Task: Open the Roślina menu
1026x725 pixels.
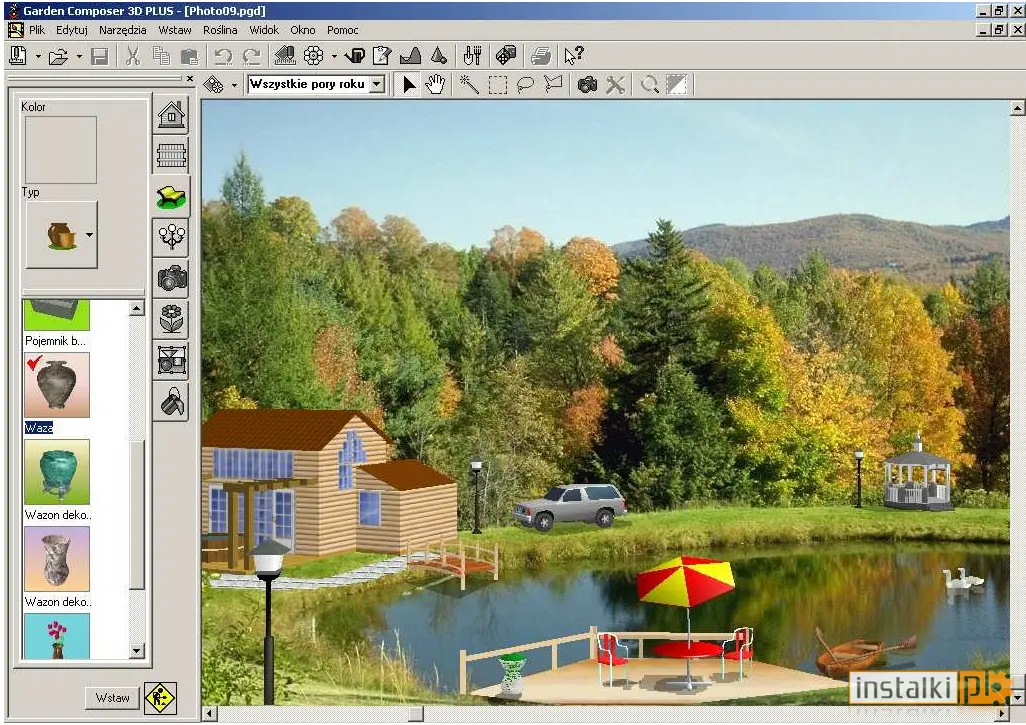Action: pos(220,30)
